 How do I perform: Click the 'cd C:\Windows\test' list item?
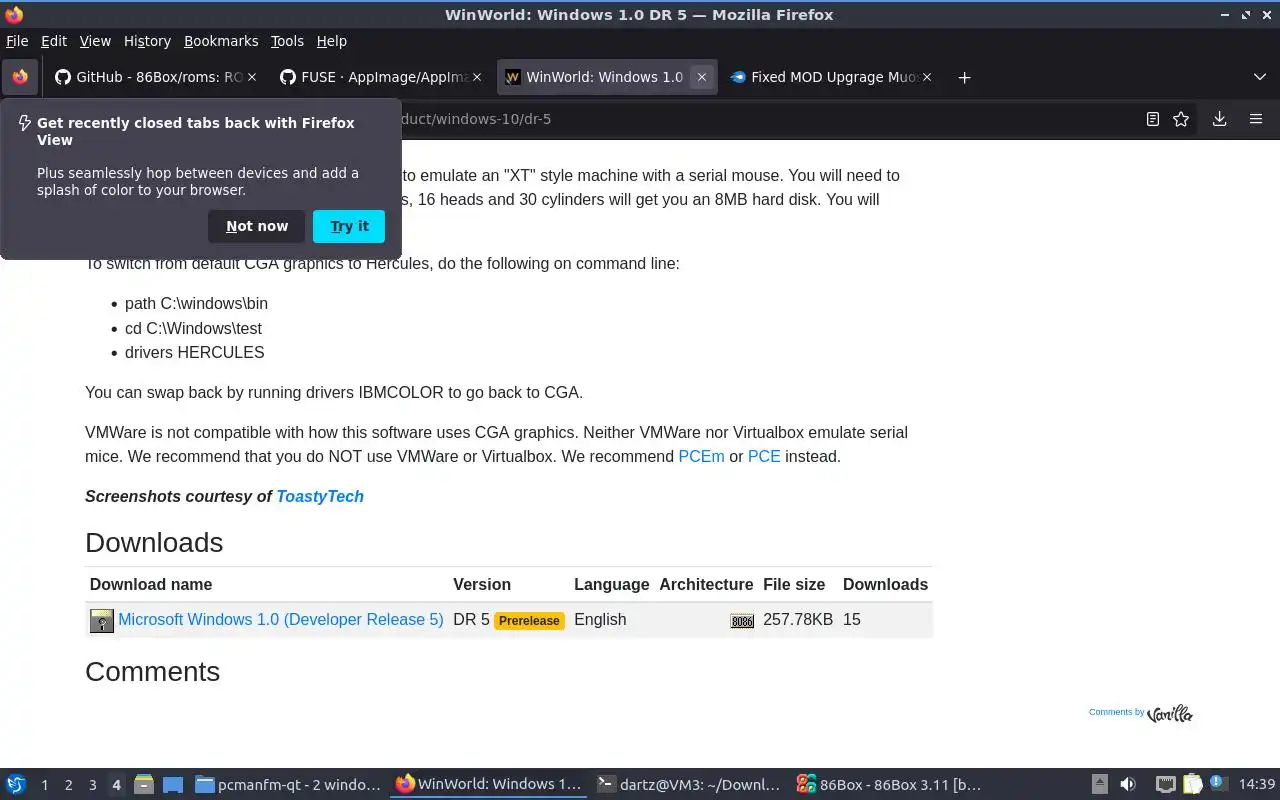pos(193,328)
